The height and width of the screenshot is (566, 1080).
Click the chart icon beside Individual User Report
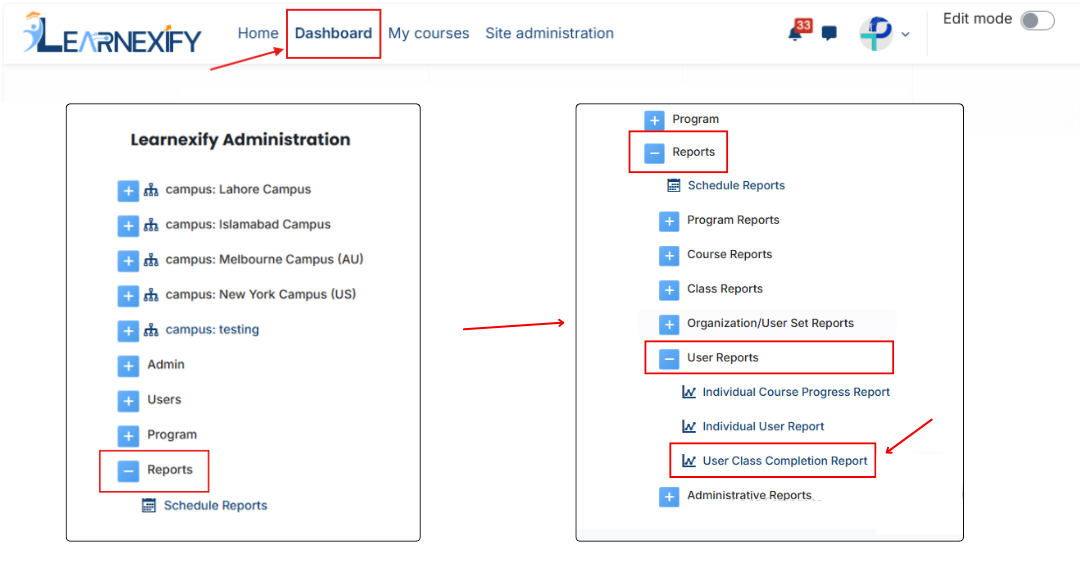coord(689,426)
